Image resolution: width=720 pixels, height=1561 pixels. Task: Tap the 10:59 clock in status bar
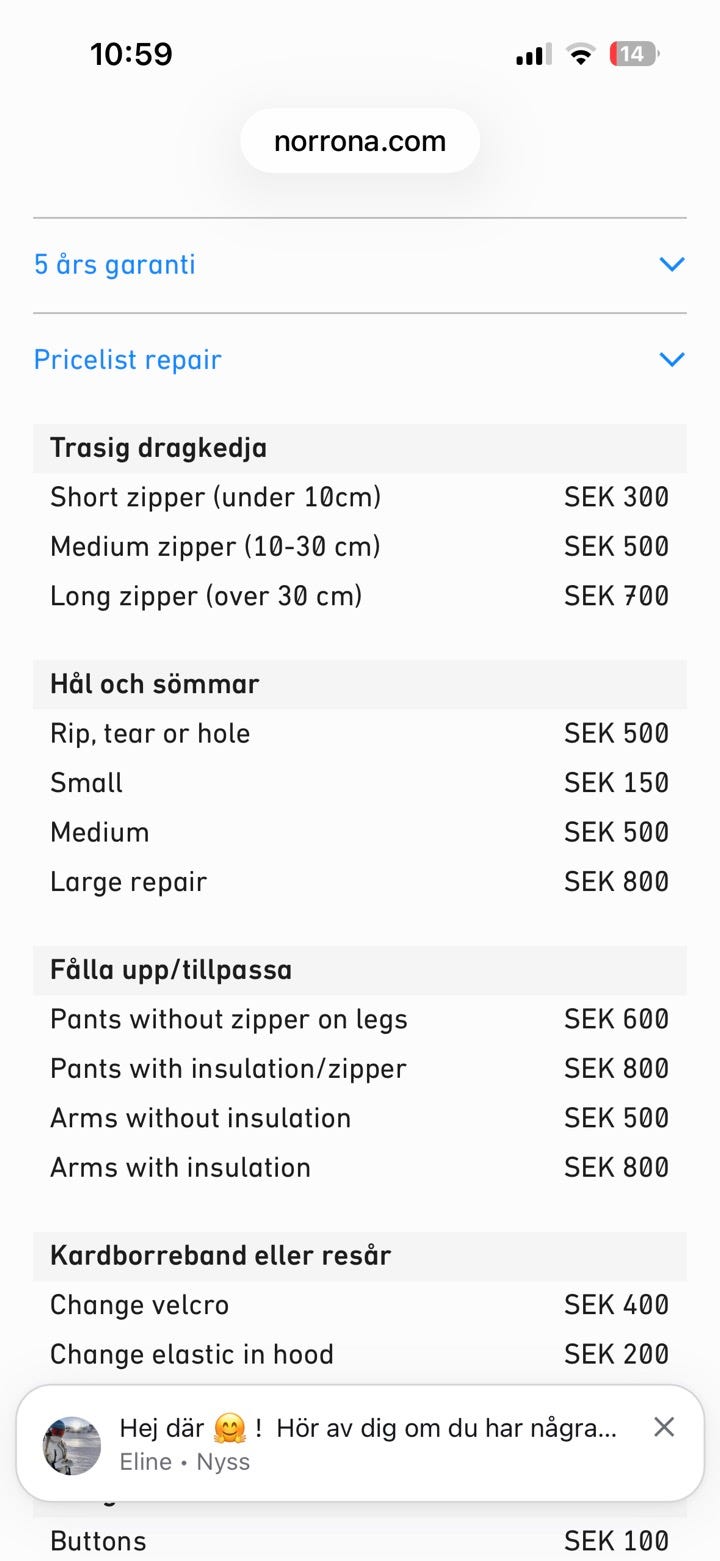pos(131,54)
